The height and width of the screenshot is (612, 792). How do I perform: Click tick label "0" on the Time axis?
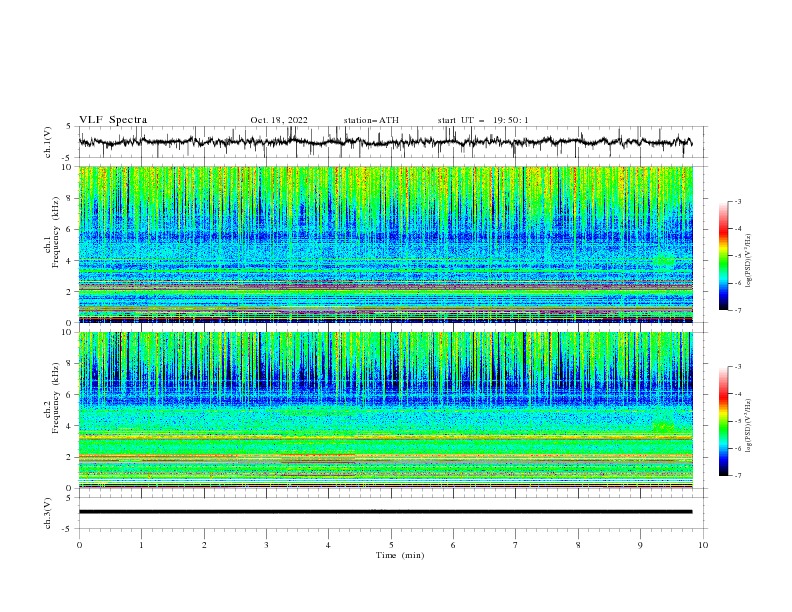[x=79, y=545]
